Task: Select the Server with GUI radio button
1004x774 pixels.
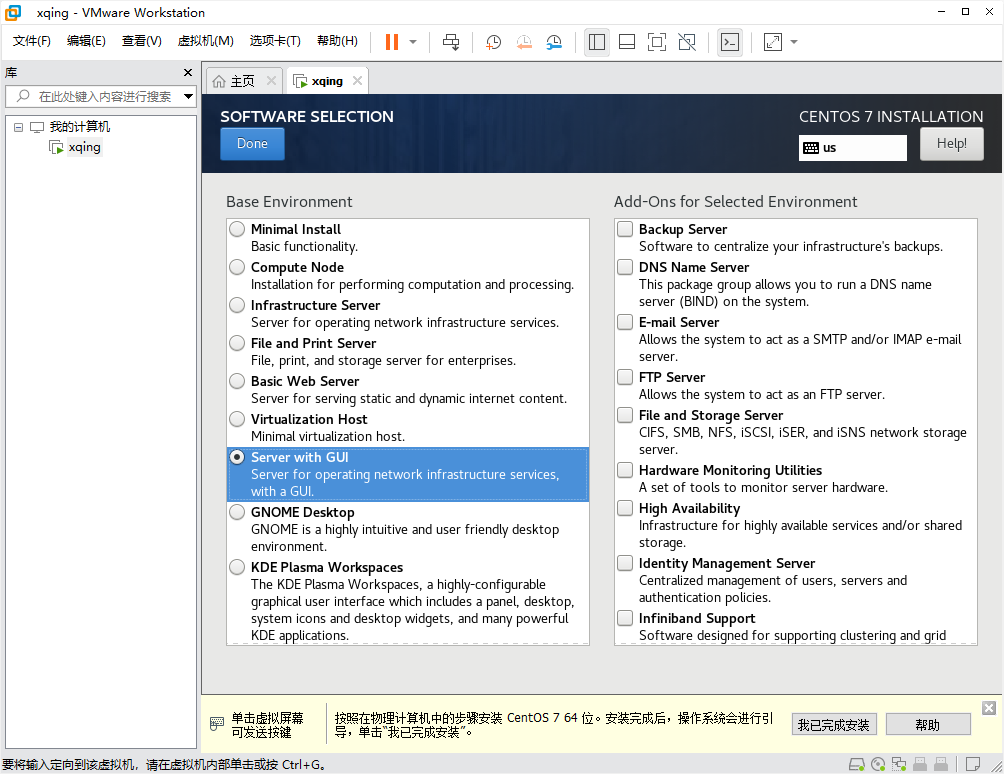Action: point(237,457)
